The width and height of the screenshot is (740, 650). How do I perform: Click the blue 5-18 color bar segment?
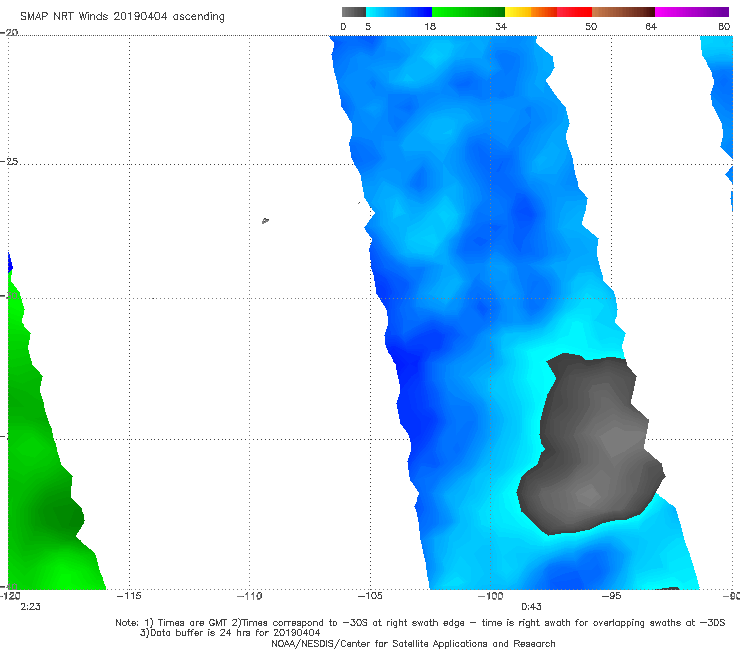[399, 12]
